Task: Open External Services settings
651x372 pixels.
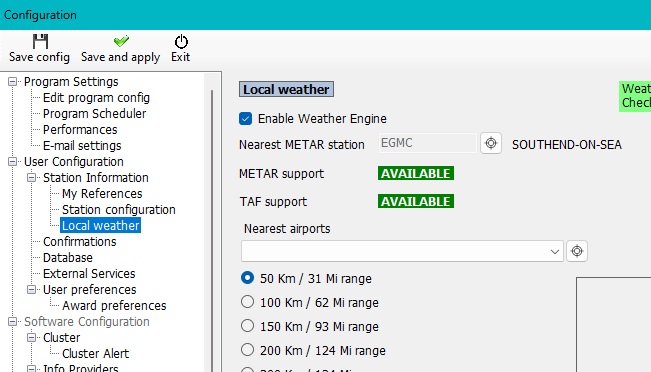Action: coord(89,274)
